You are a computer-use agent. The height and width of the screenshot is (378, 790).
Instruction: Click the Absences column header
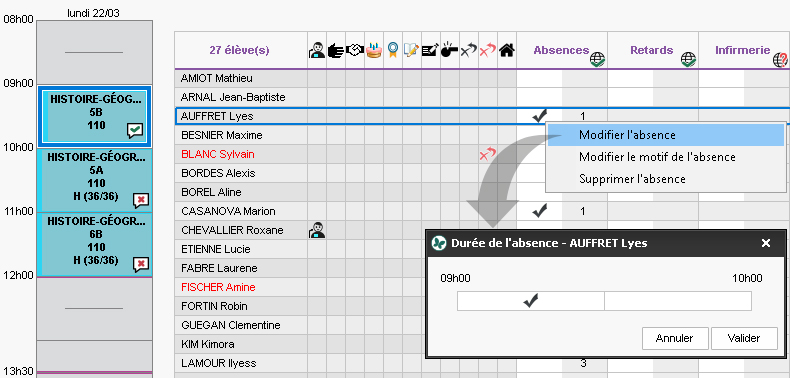[561, 50]
